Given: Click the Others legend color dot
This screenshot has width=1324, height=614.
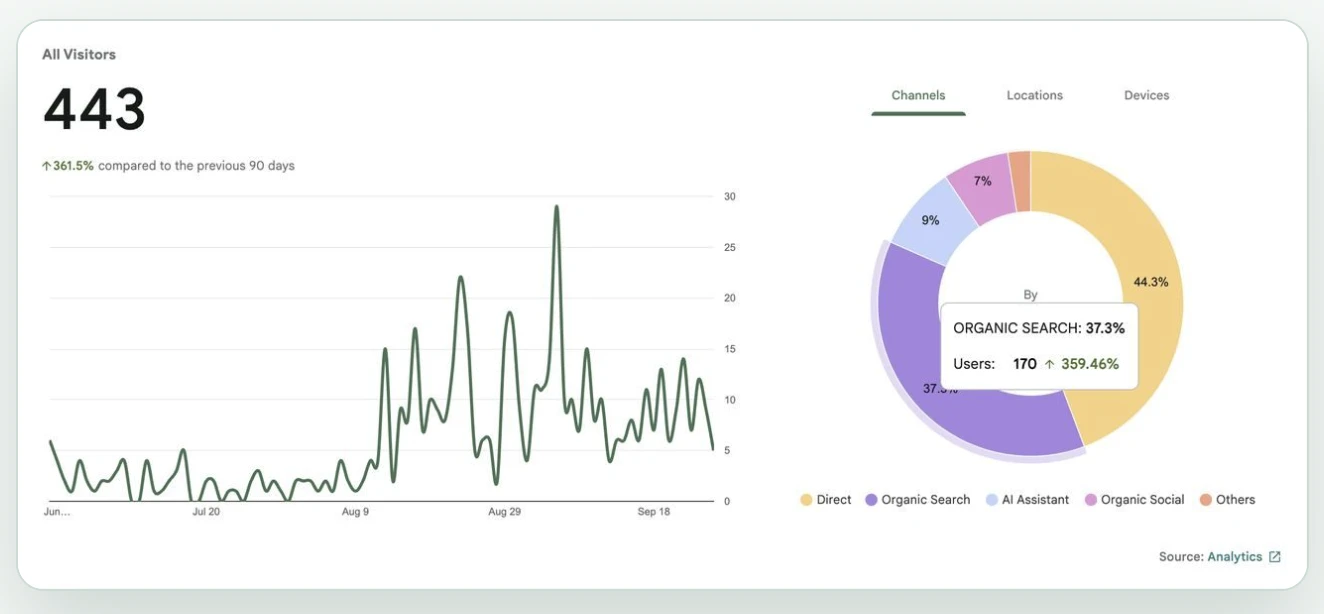Looking at the screenshot, I should coord(1206,500).
